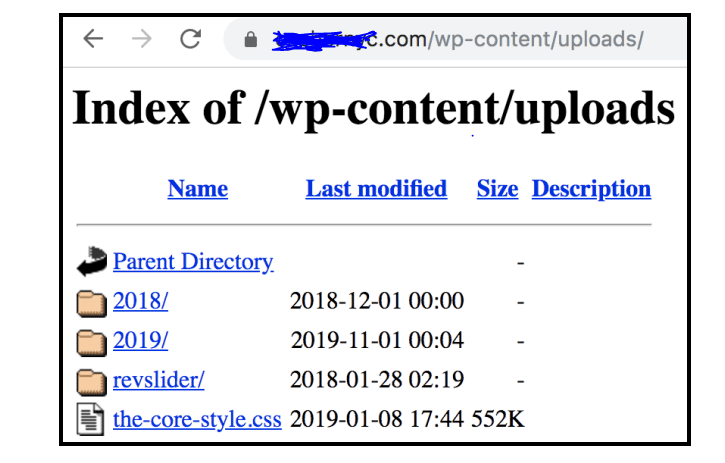Click the browser back arrow

tap(93, 38)
